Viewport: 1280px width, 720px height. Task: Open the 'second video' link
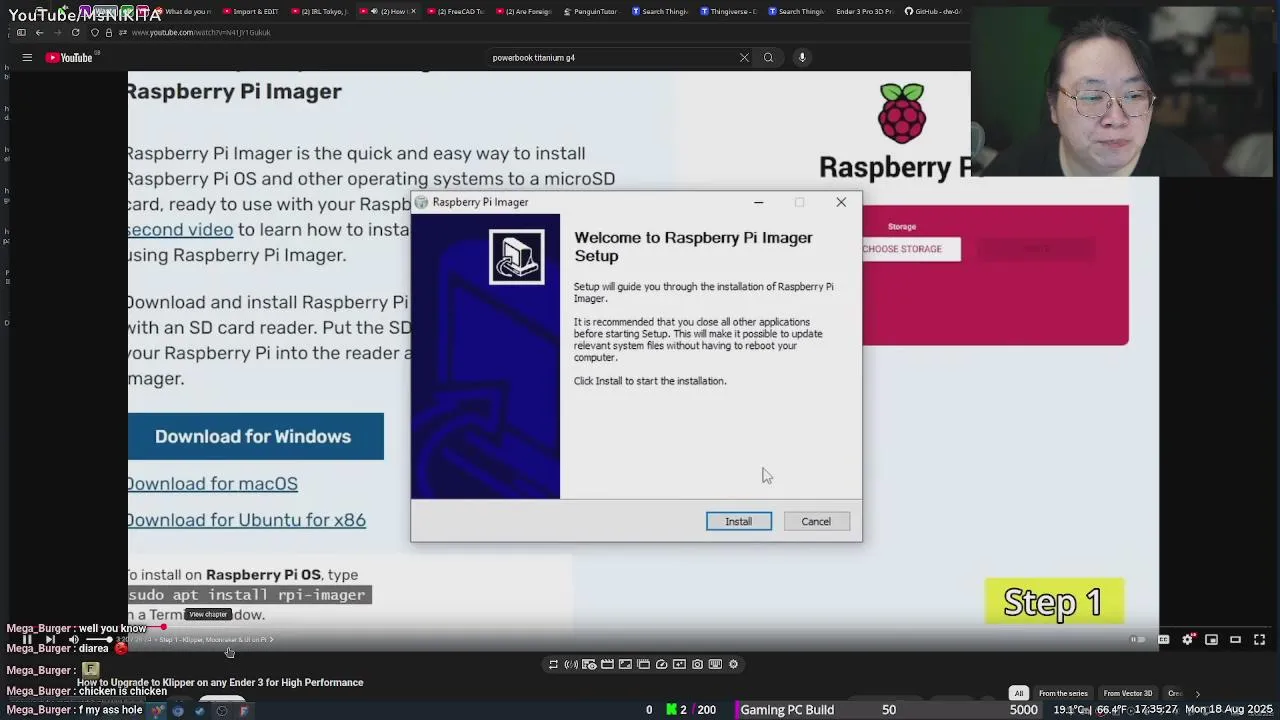180,229
